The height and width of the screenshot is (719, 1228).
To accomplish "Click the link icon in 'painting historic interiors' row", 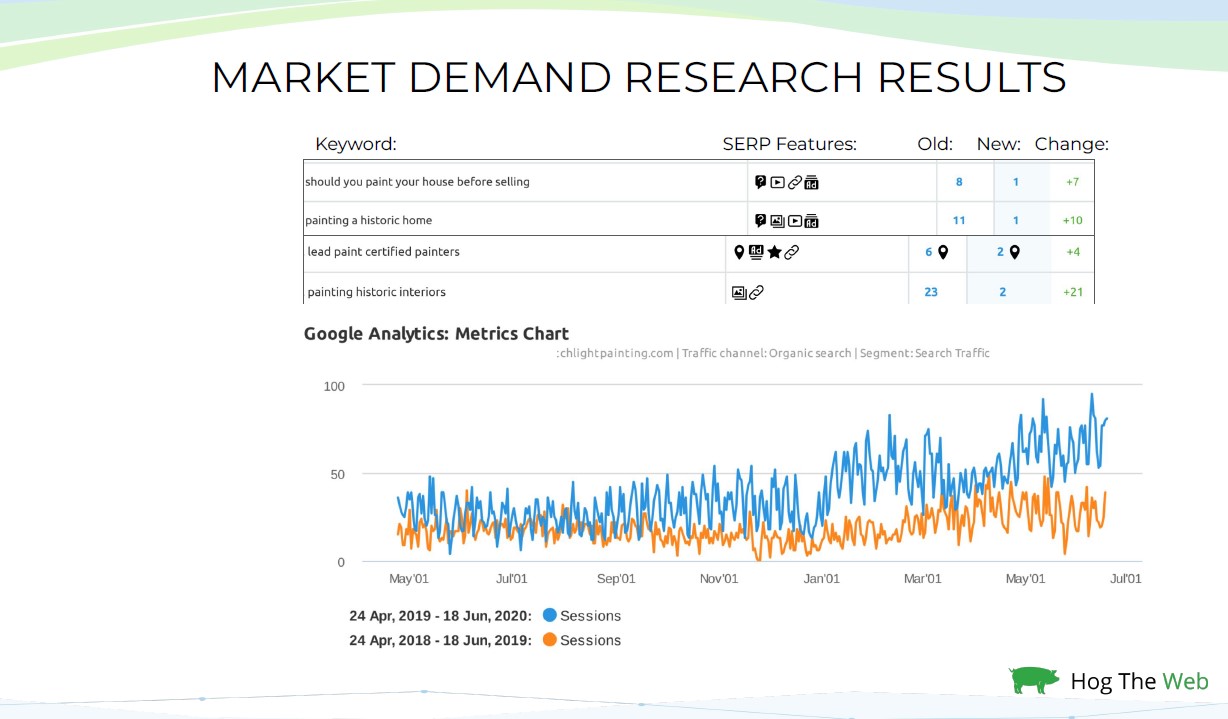I will (756, 292).
